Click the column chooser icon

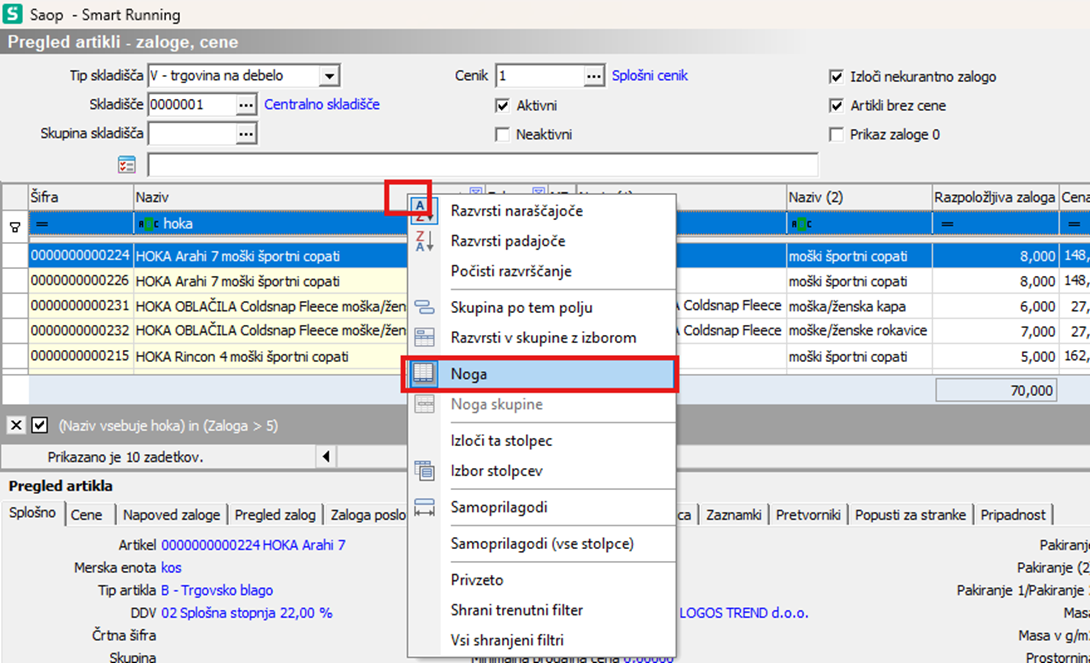coord(424,470)
